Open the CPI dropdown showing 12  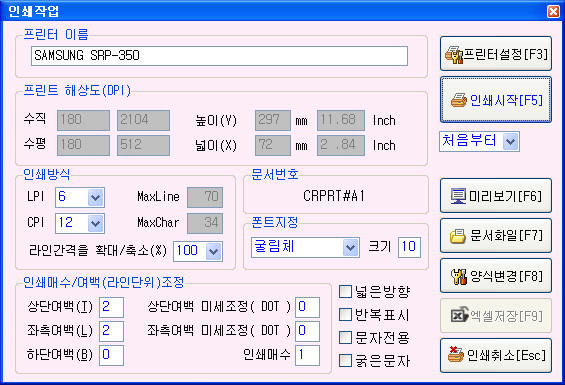95,224
